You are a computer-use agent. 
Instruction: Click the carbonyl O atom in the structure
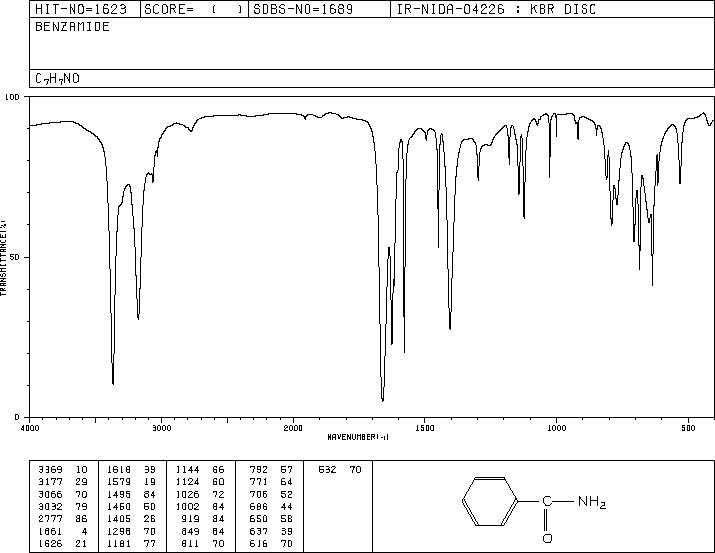(547, 538)
